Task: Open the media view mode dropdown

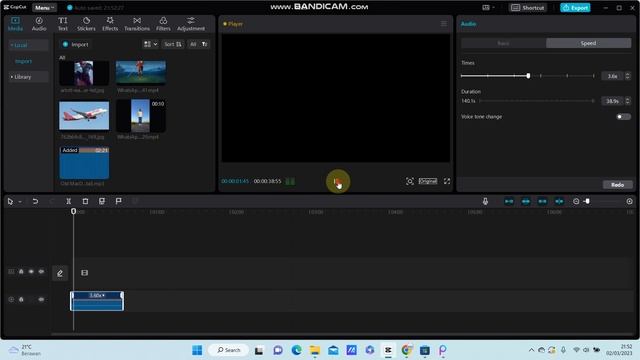Action: tap(150, 44)
